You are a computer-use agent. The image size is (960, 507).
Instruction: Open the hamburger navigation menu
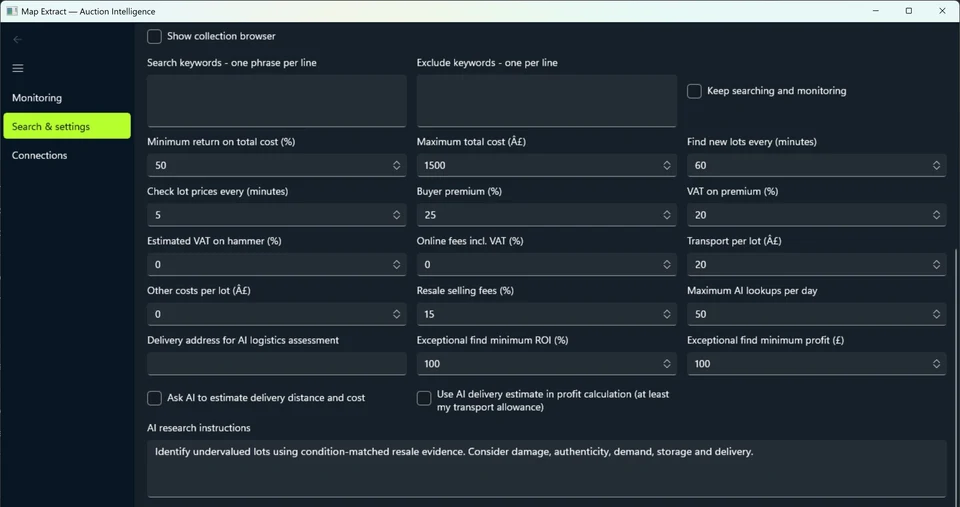18,68
